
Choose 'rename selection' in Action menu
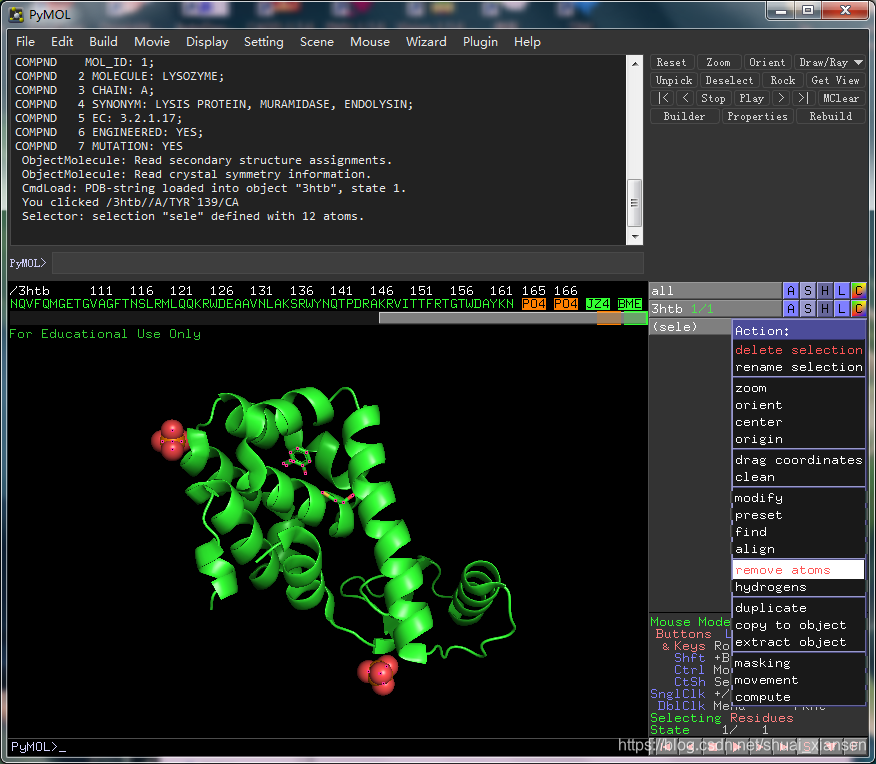(798, 367)
